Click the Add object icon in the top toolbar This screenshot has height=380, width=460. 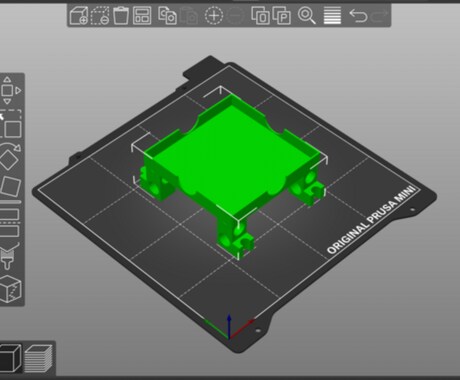(x=79, y=15)
